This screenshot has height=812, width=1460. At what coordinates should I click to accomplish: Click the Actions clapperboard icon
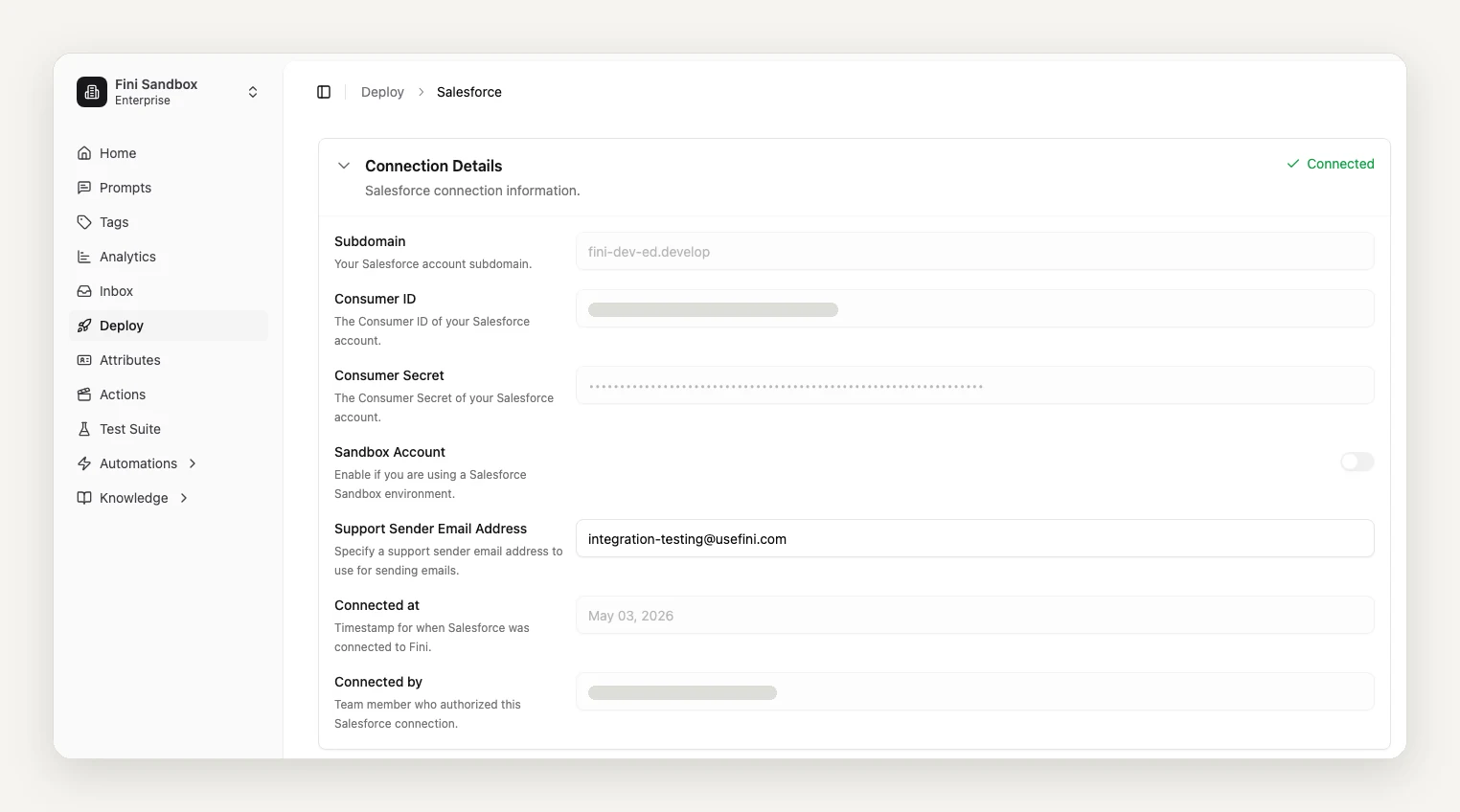pos(84,395)
